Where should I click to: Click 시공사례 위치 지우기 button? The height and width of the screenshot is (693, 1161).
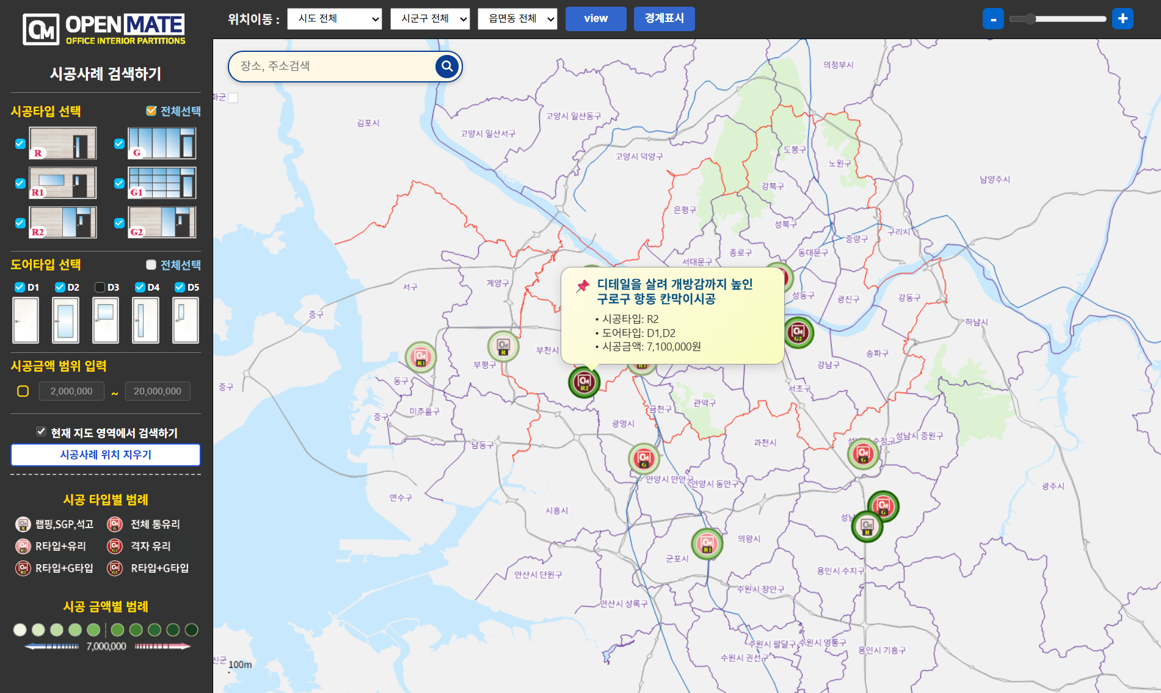click(x=105, y=455)
